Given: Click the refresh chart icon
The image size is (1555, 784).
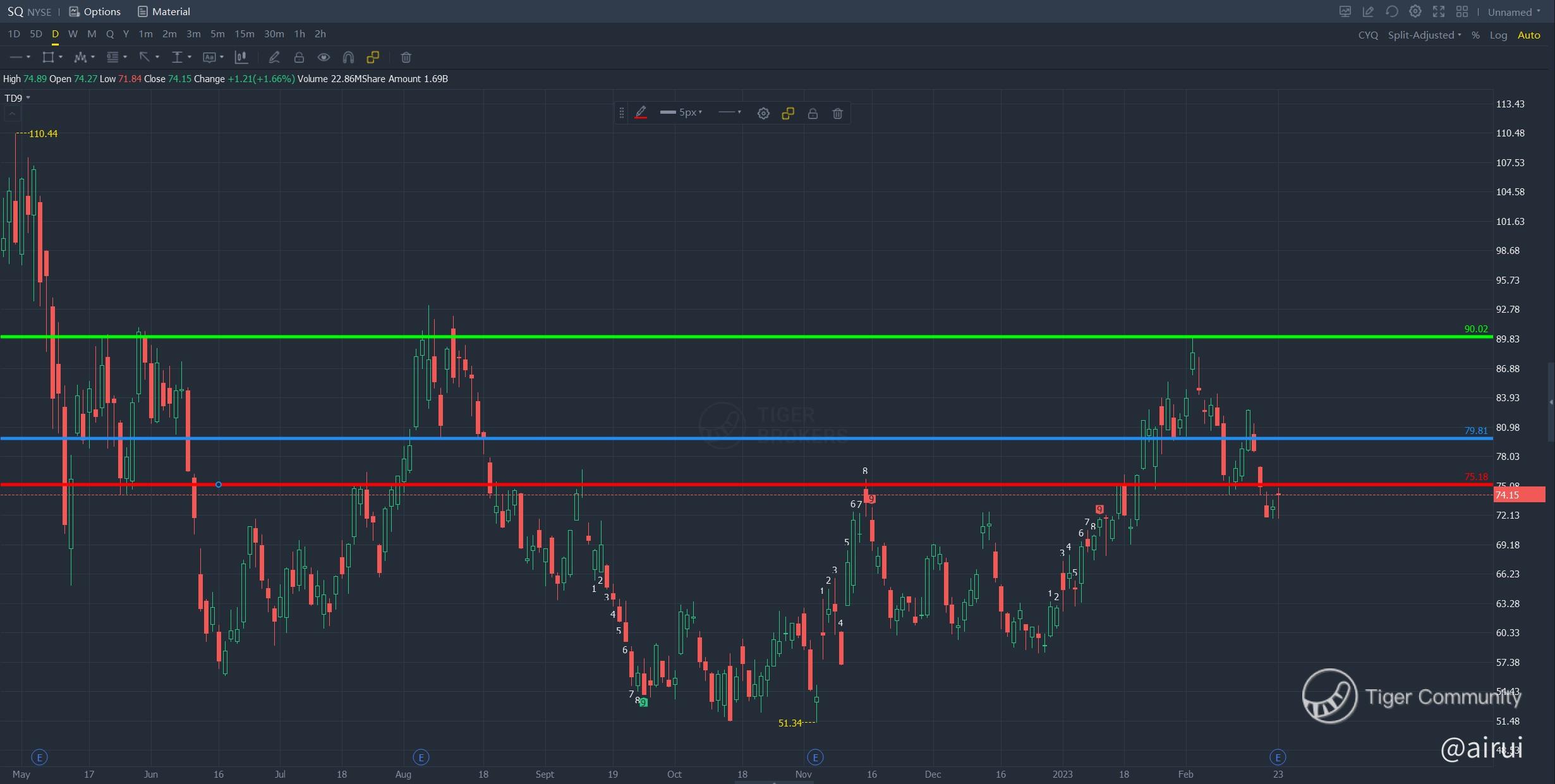Looking at the screenshot, I should click(1391, 11).
